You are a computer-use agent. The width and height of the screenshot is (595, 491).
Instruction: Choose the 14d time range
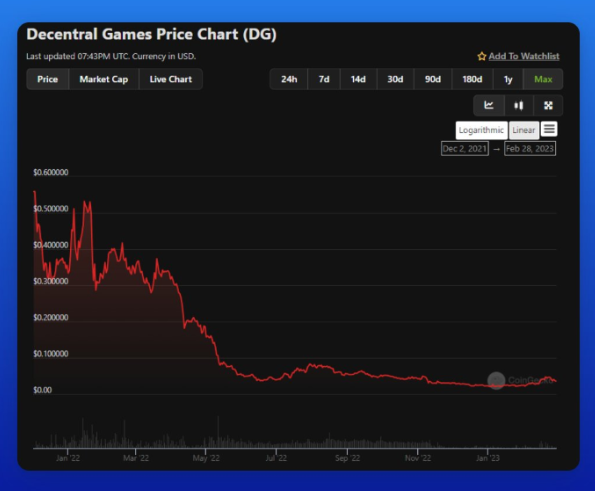tap(358, 79)
